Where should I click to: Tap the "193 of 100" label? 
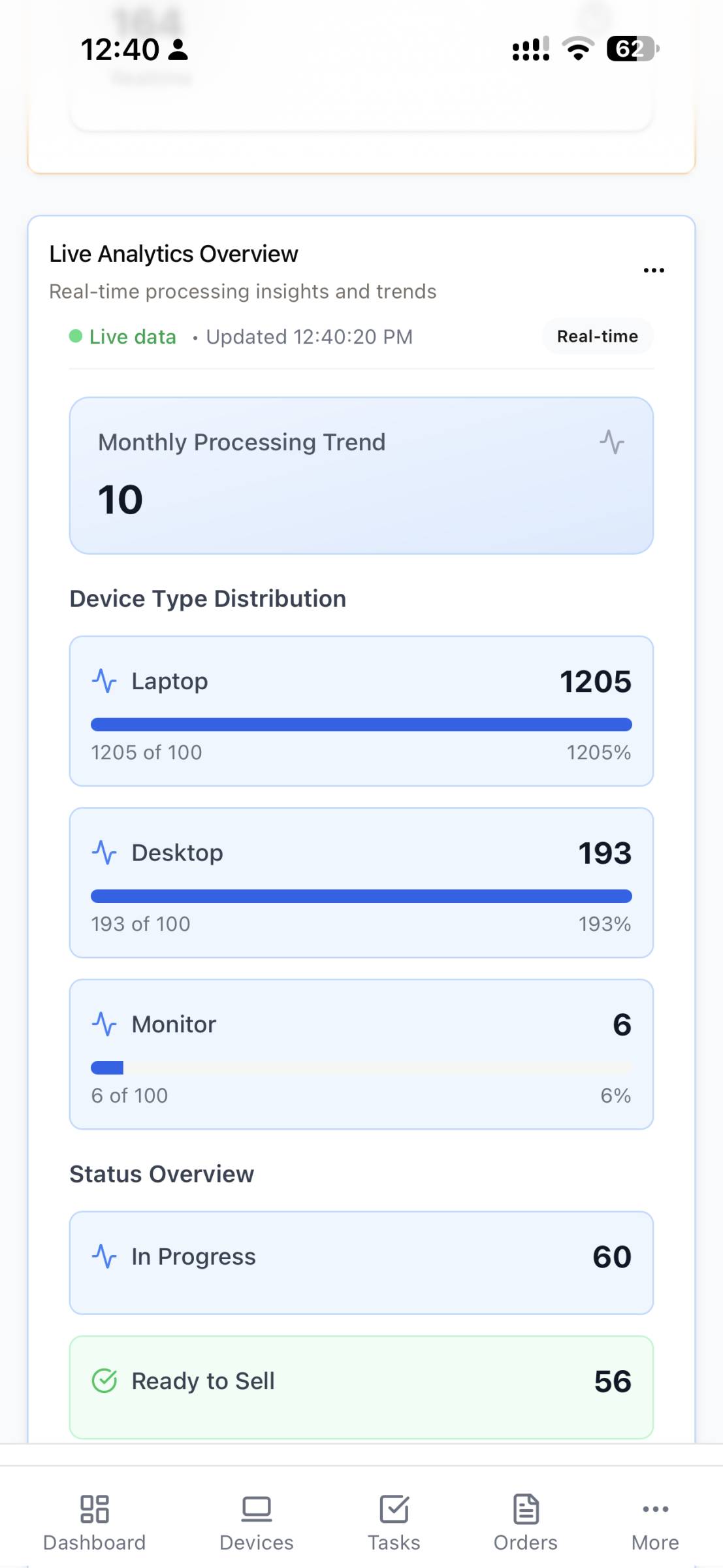(x=140, y=924)
